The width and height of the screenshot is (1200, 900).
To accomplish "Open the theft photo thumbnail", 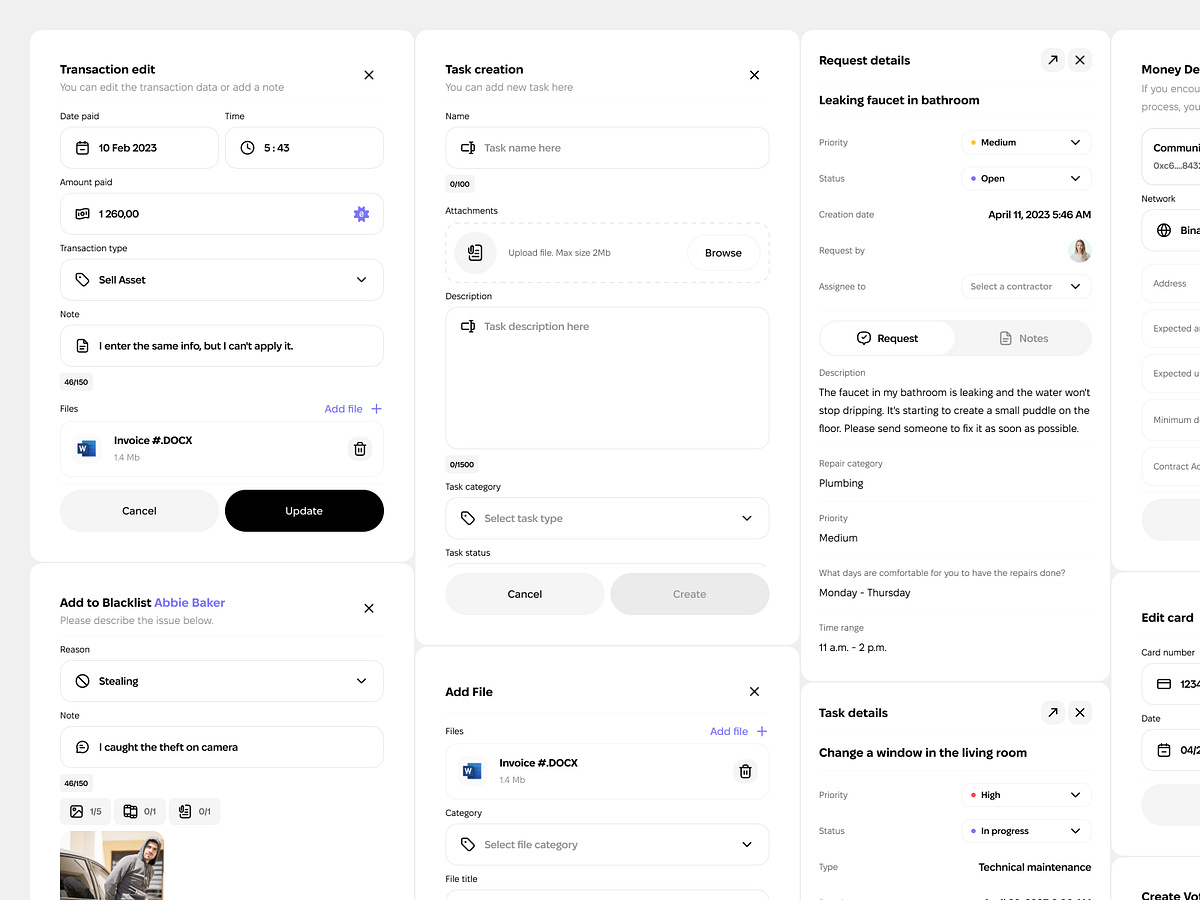I will click(x=112, y=866).
